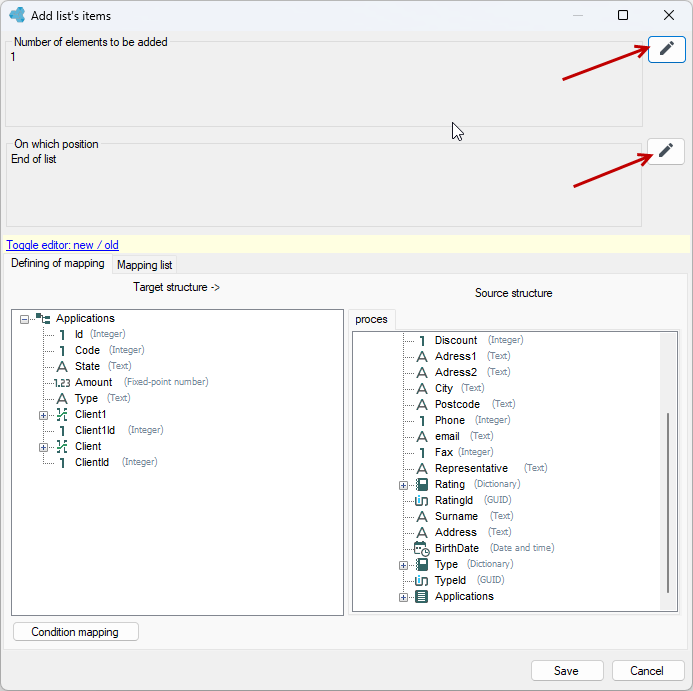Click the integer icon beside ClientId
This screenshot has width=693, height=691.
(x=62, y=462)
